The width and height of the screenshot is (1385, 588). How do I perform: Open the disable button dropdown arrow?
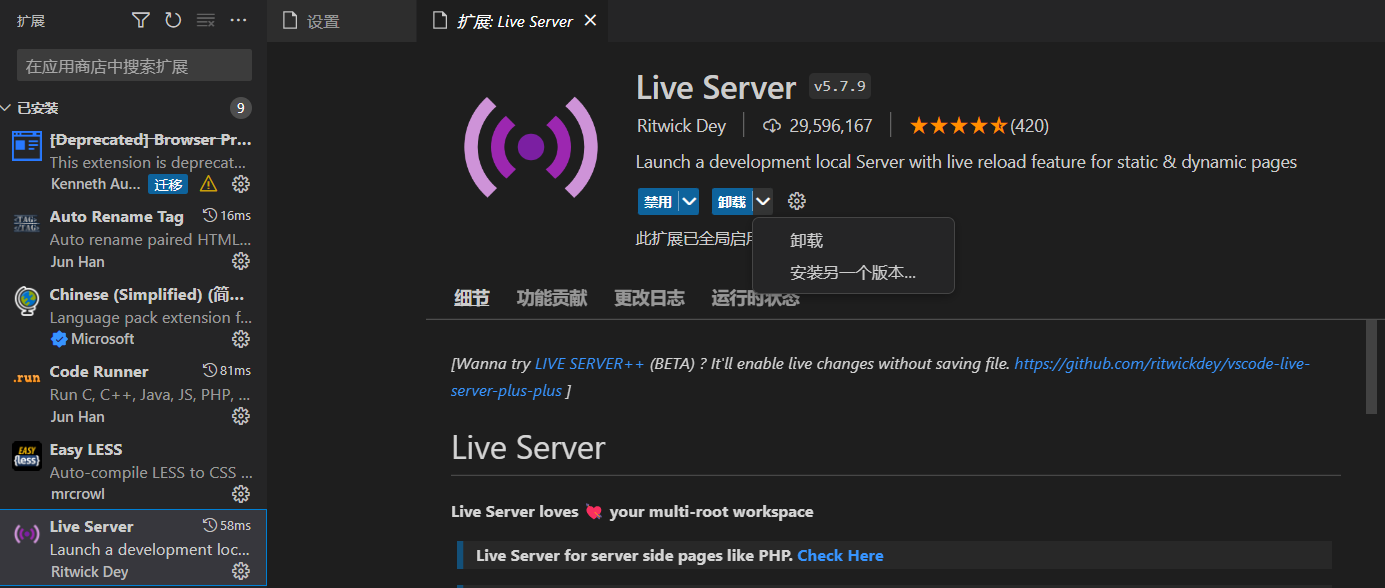(688, 202)
